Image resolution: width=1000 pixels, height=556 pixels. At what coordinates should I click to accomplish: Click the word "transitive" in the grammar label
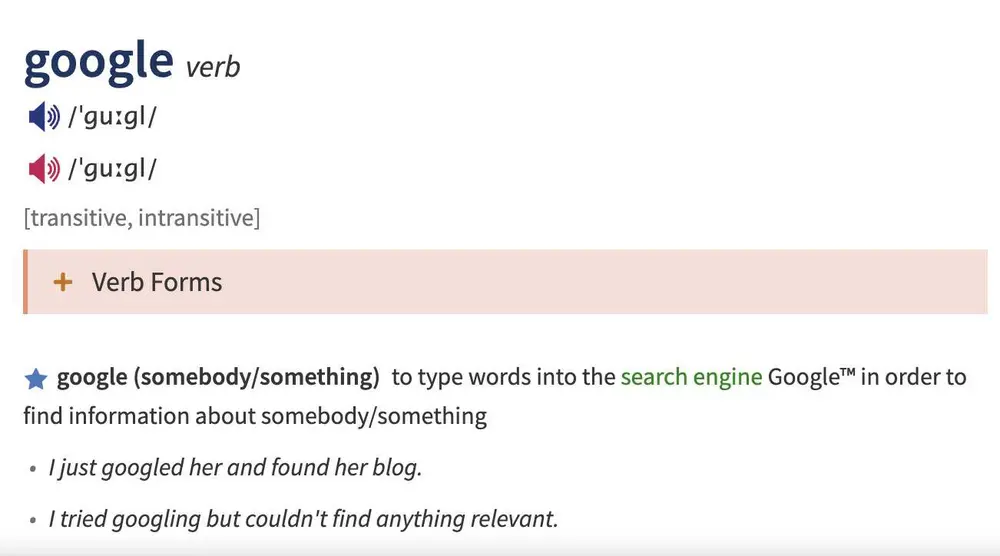click(78, 217)
